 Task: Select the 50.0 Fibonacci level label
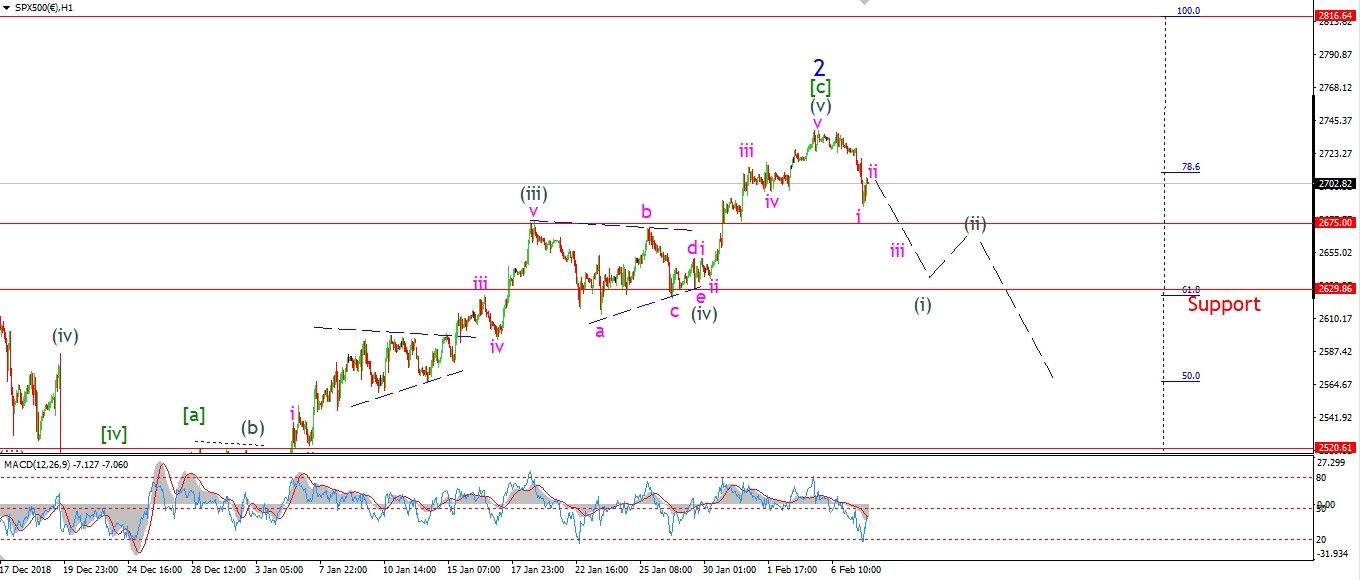coord(1190,376)
